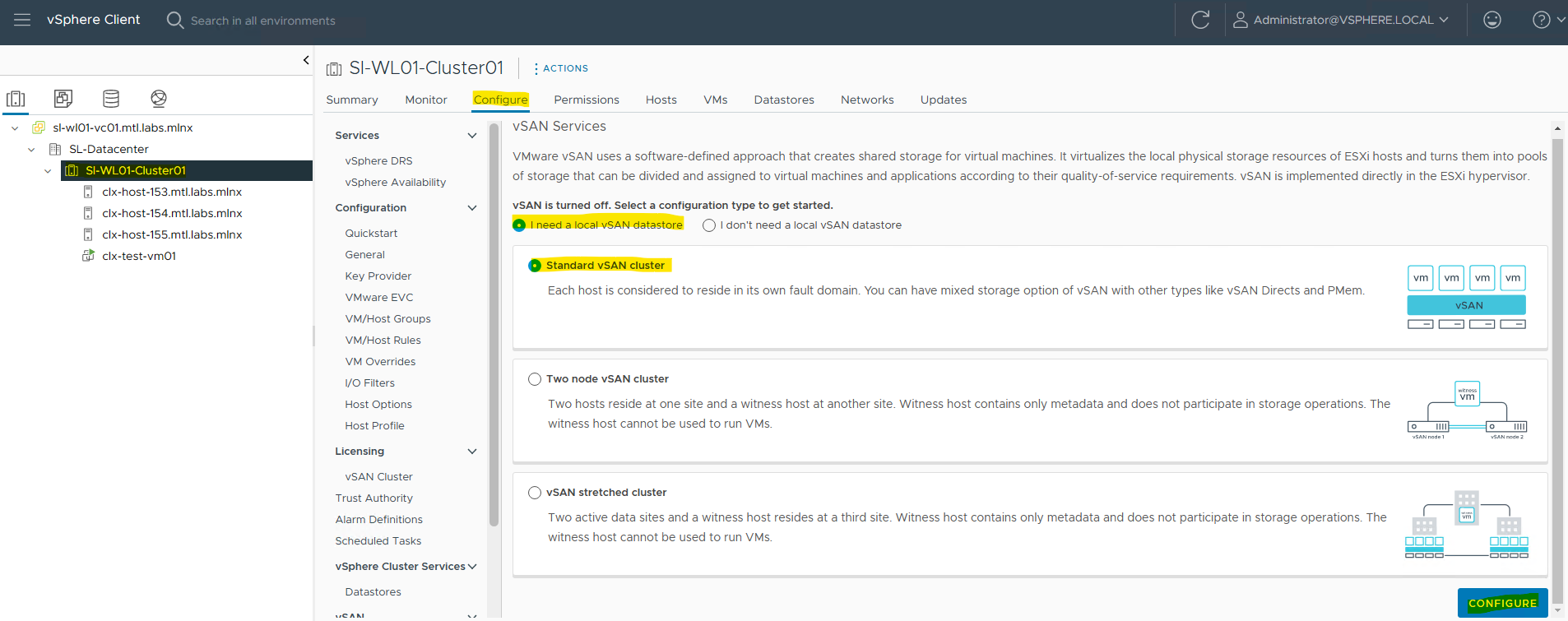The height and width of the screenshot is (621, 1568).
Task: Collapse the Configuration section
Action: (472, 208)
